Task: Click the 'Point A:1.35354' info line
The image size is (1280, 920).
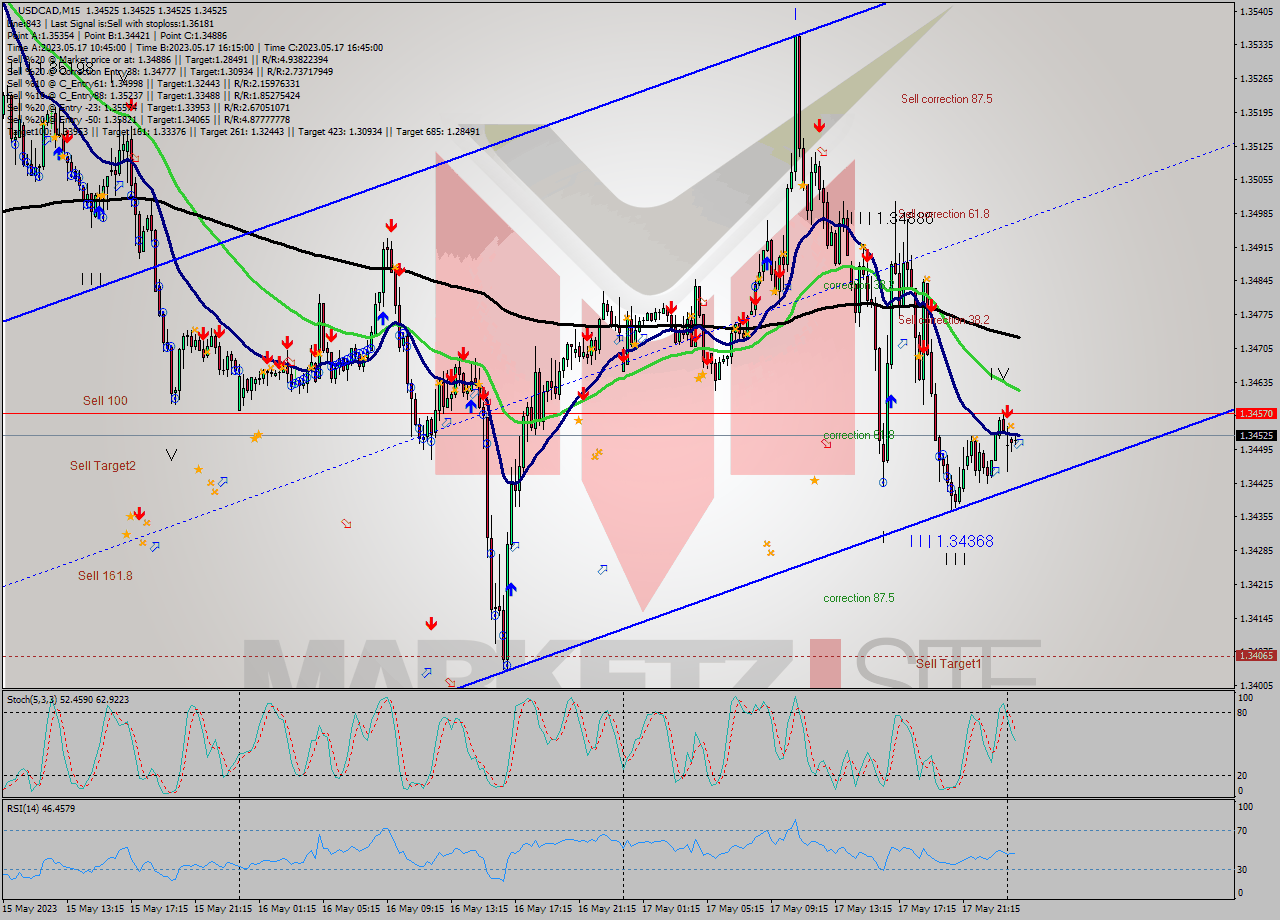Action: pos(117,35)
